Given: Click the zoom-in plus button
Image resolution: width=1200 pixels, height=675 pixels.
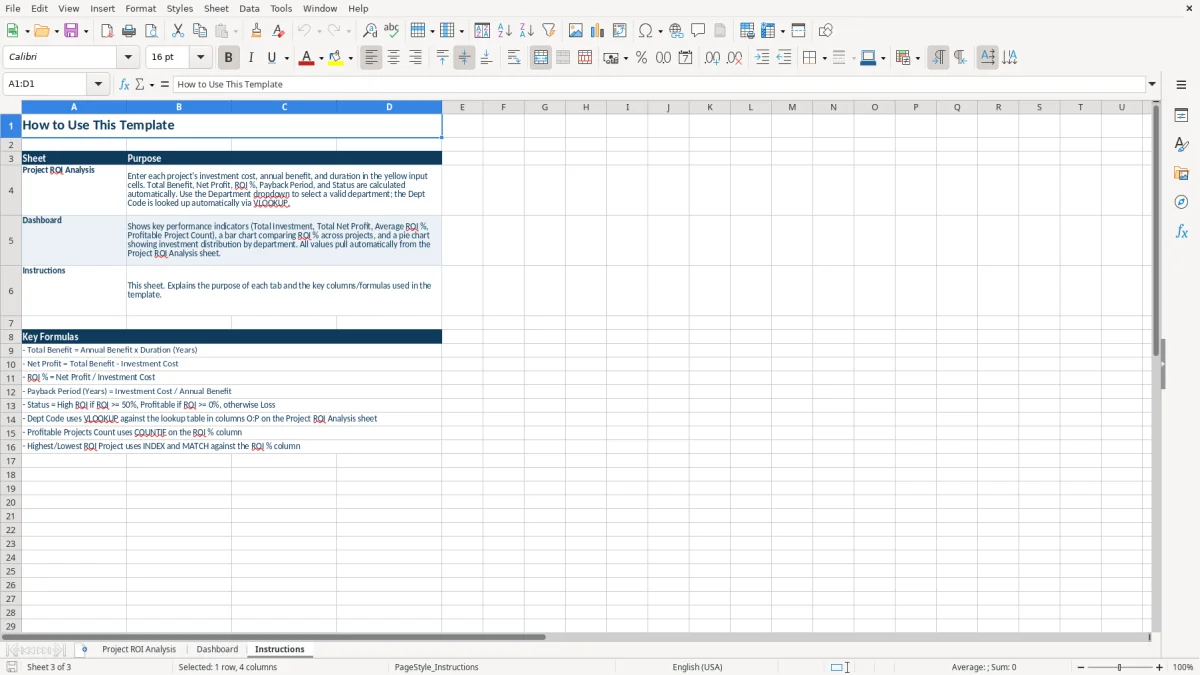Looking at the screenshot, I should click(1160, 667).
